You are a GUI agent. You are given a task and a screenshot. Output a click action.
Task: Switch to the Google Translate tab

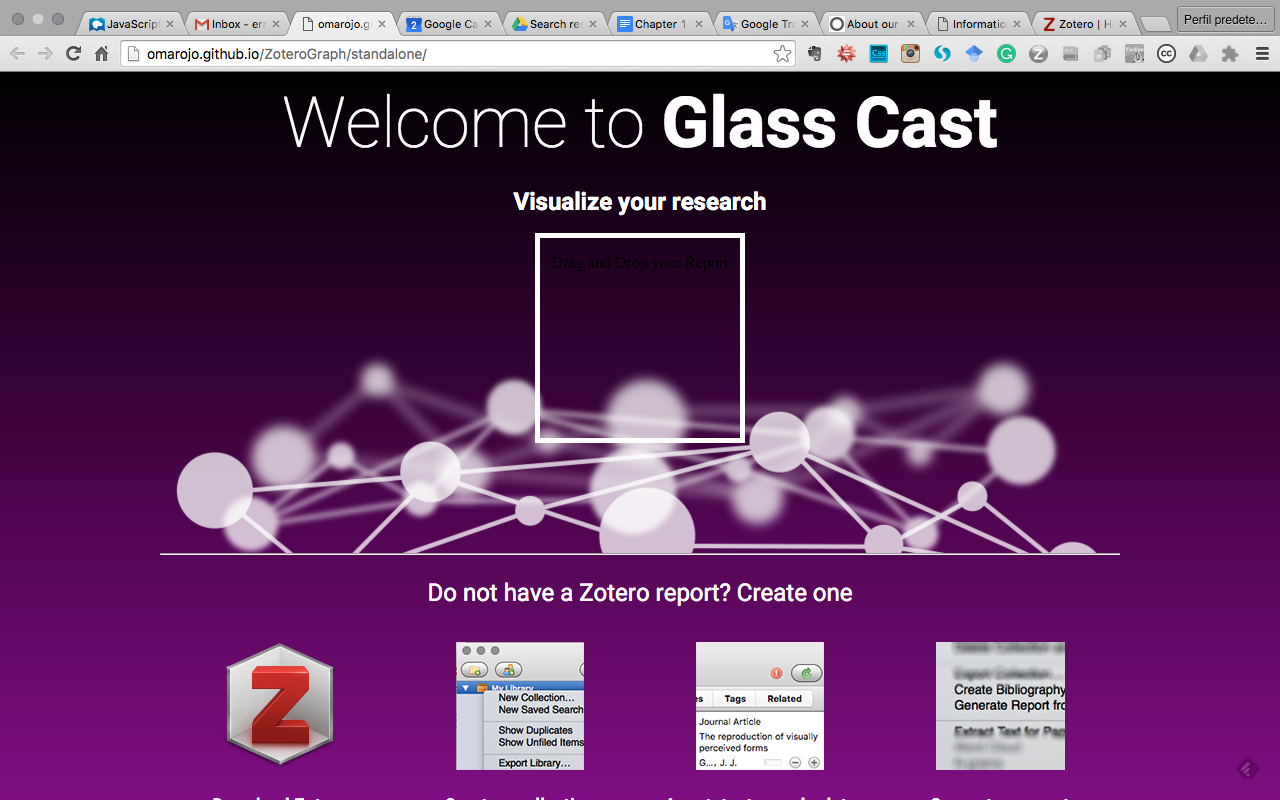pyautogui.click(x=767, y=24)
